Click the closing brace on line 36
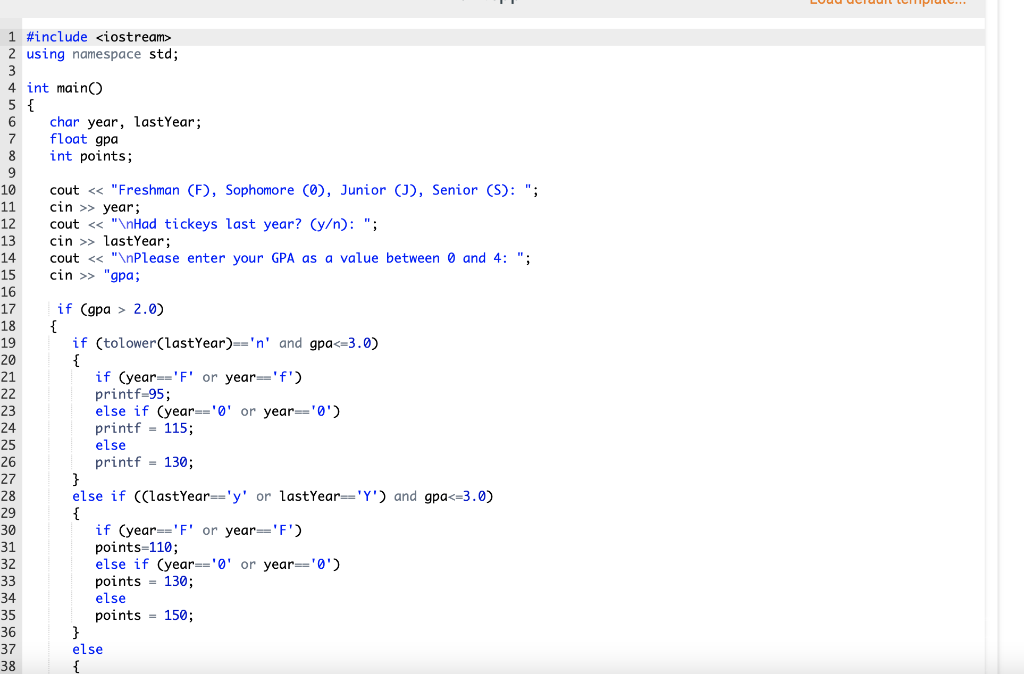 pos(76,632)
